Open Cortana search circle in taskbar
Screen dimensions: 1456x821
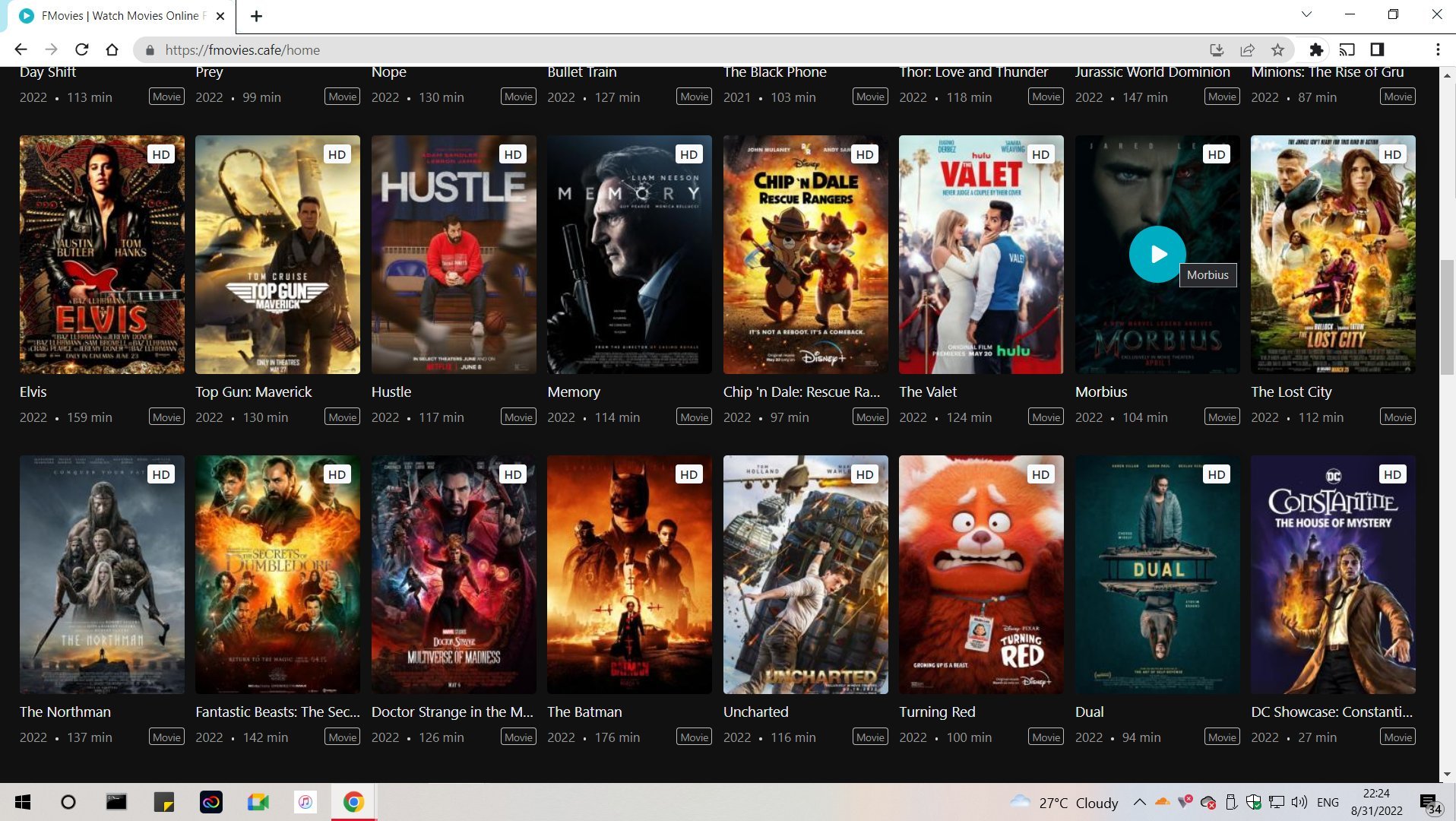pos(68,802)
